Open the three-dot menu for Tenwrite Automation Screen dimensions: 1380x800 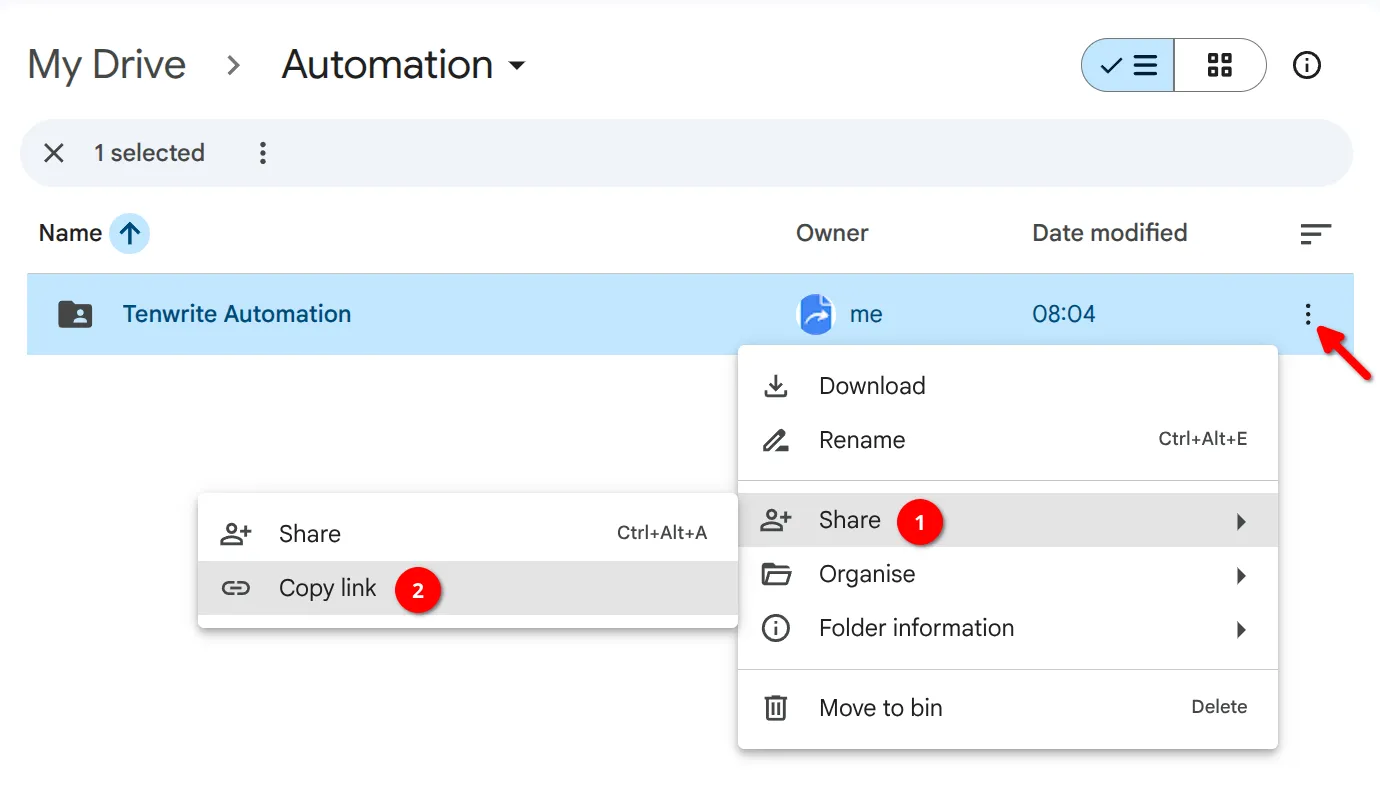(x=1308, y=314)
